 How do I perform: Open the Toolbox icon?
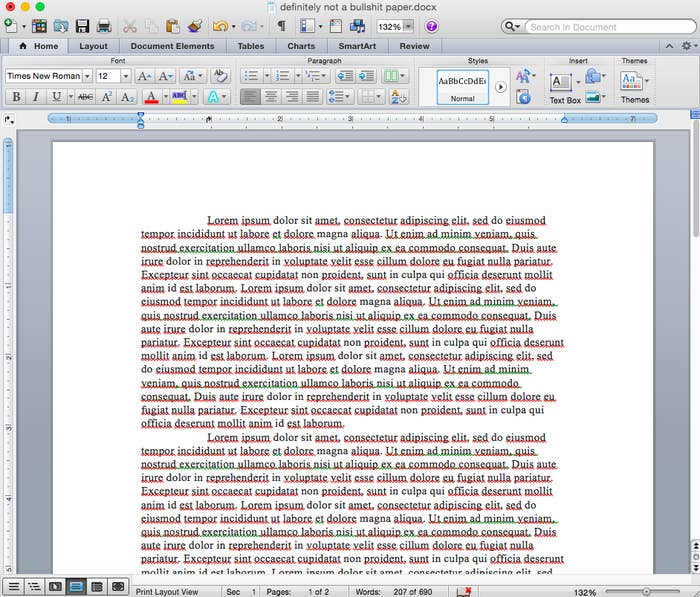coord(335,26)
